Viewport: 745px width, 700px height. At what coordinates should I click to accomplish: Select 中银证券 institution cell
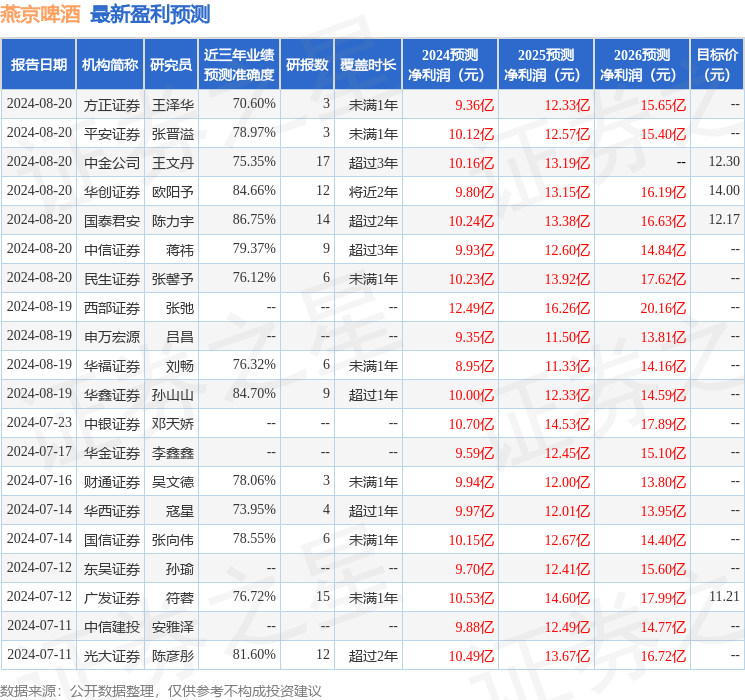click(x=112, y=424)
